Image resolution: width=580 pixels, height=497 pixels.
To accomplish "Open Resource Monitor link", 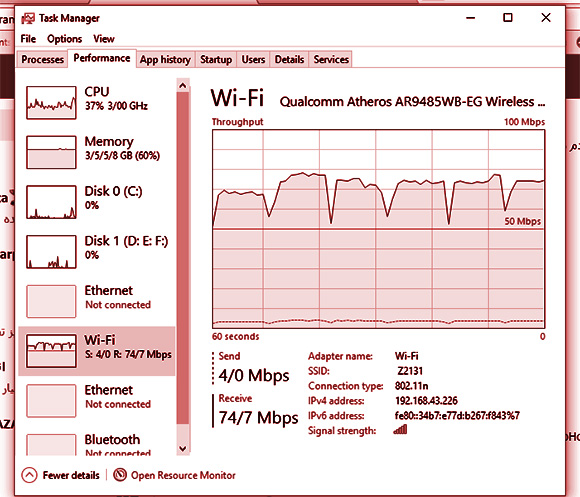I will (174, 475).
